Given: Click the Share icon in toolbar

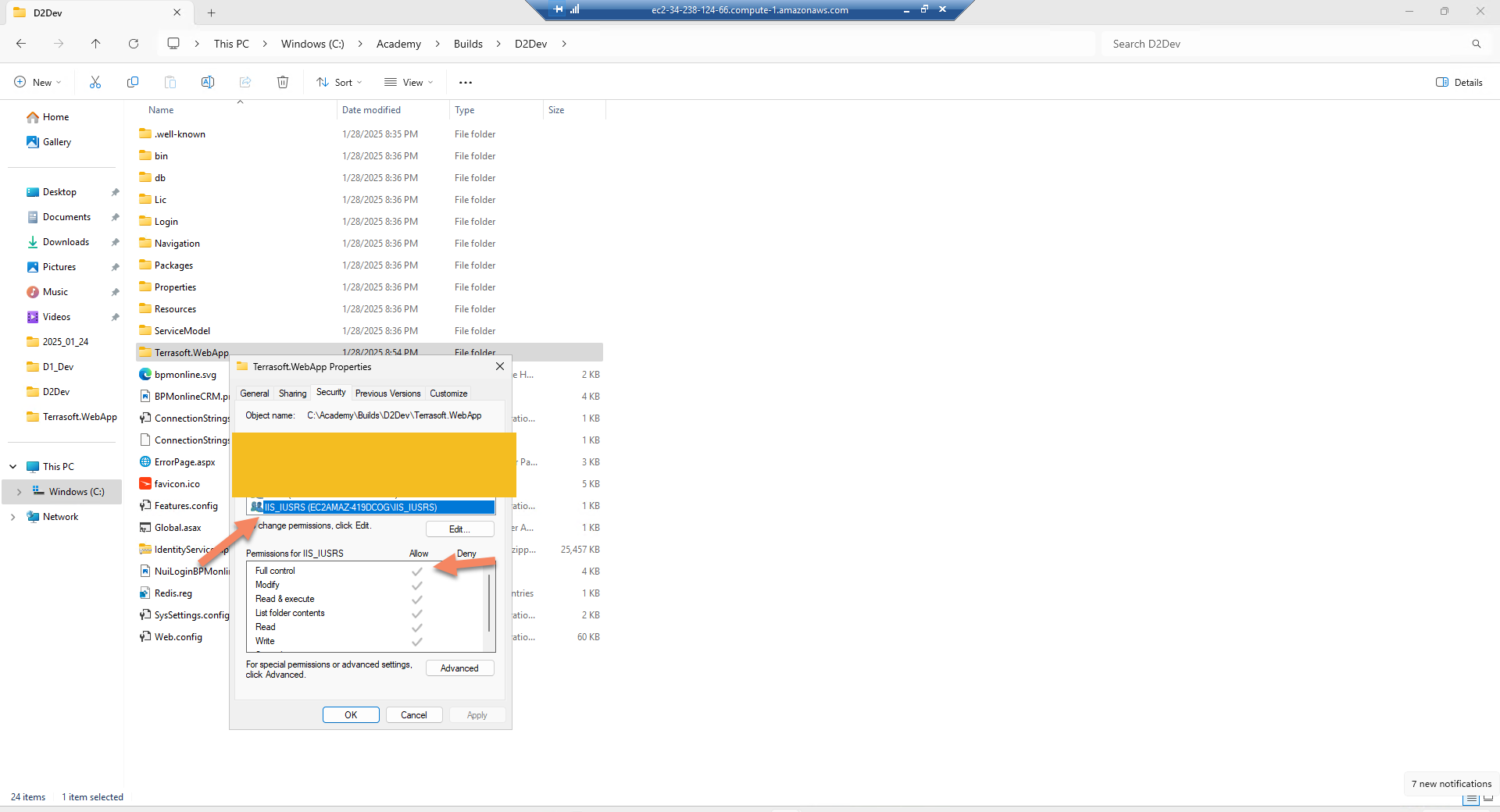Looking at the screenshot, I should click(245, 82).
